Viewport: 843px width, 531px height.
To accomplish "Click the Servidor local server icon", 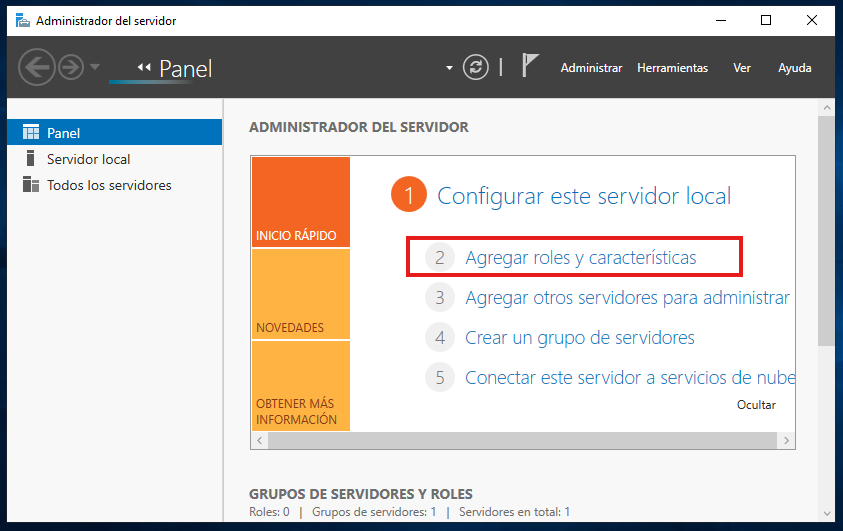I will [x=31, y=159].
